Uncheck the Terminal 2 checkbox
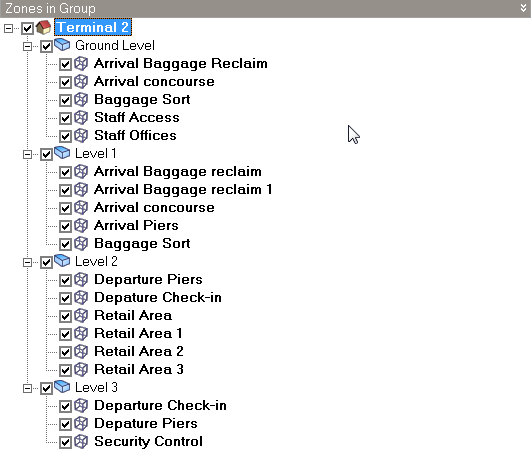The height and width of the screenshot is (454, 531). 27,28
